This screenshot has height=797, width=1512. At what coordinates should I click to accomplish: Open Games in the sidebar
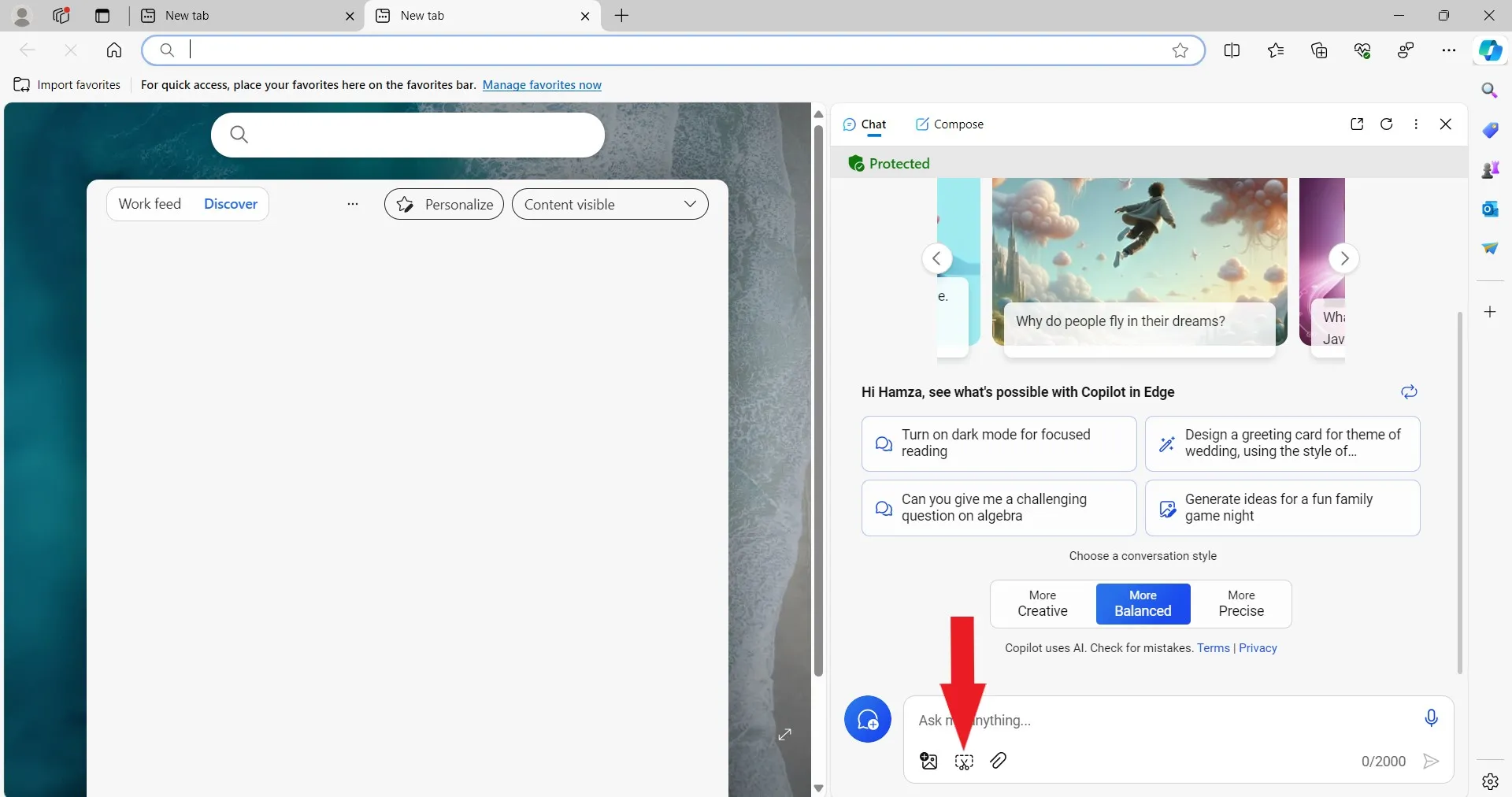tap(1491, 169)
